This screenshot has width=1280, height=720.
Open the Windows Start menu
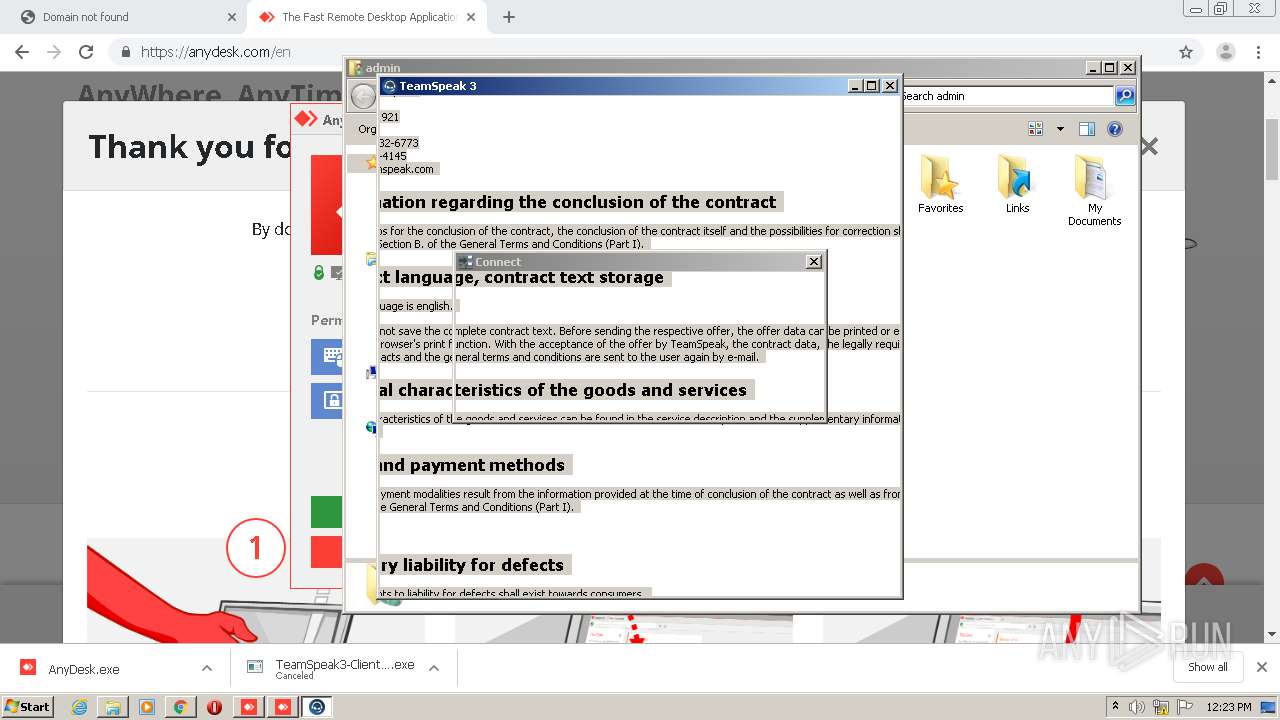27,706
